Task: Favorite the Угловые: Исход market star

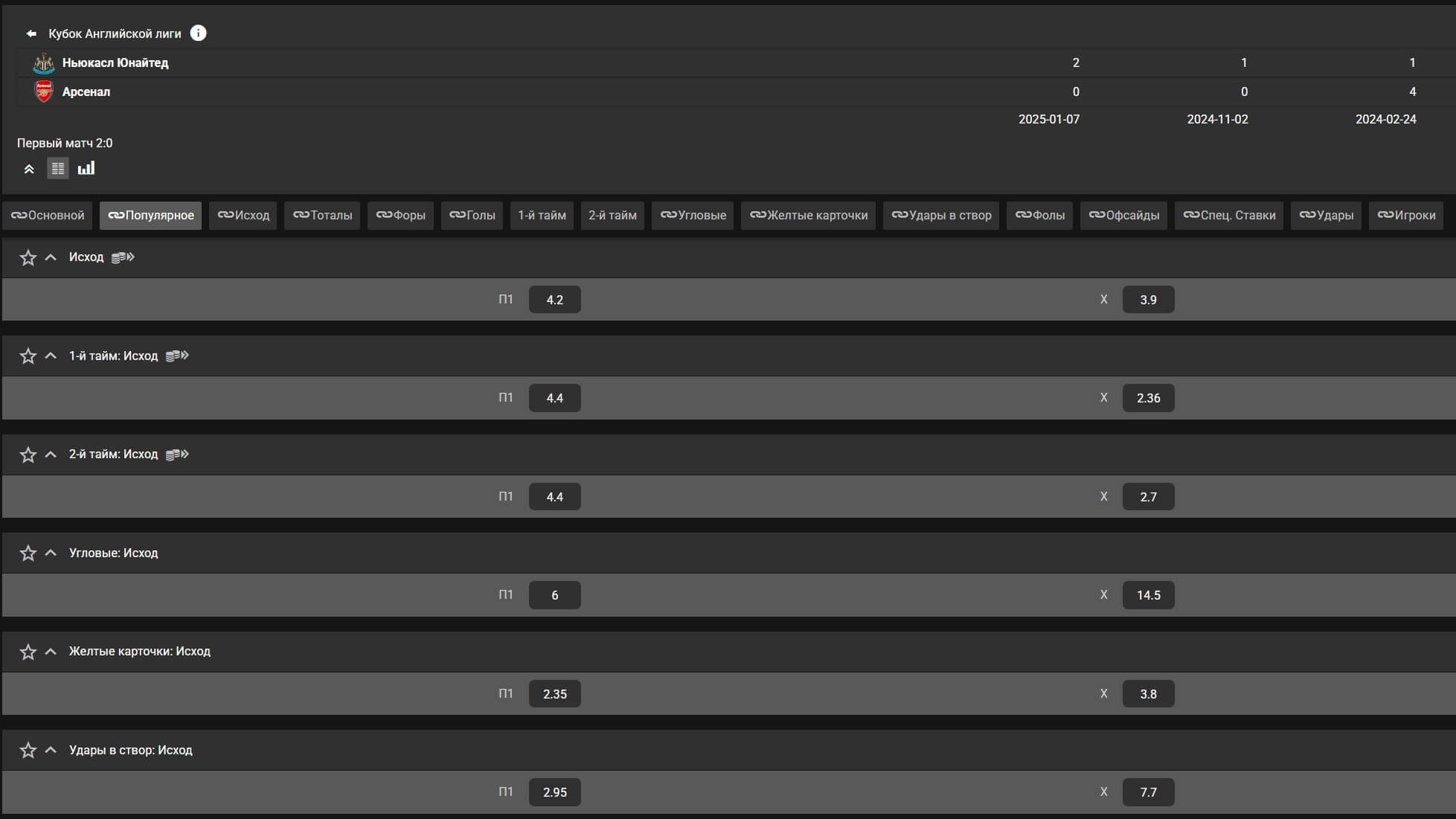Action: tap(28, 553)
